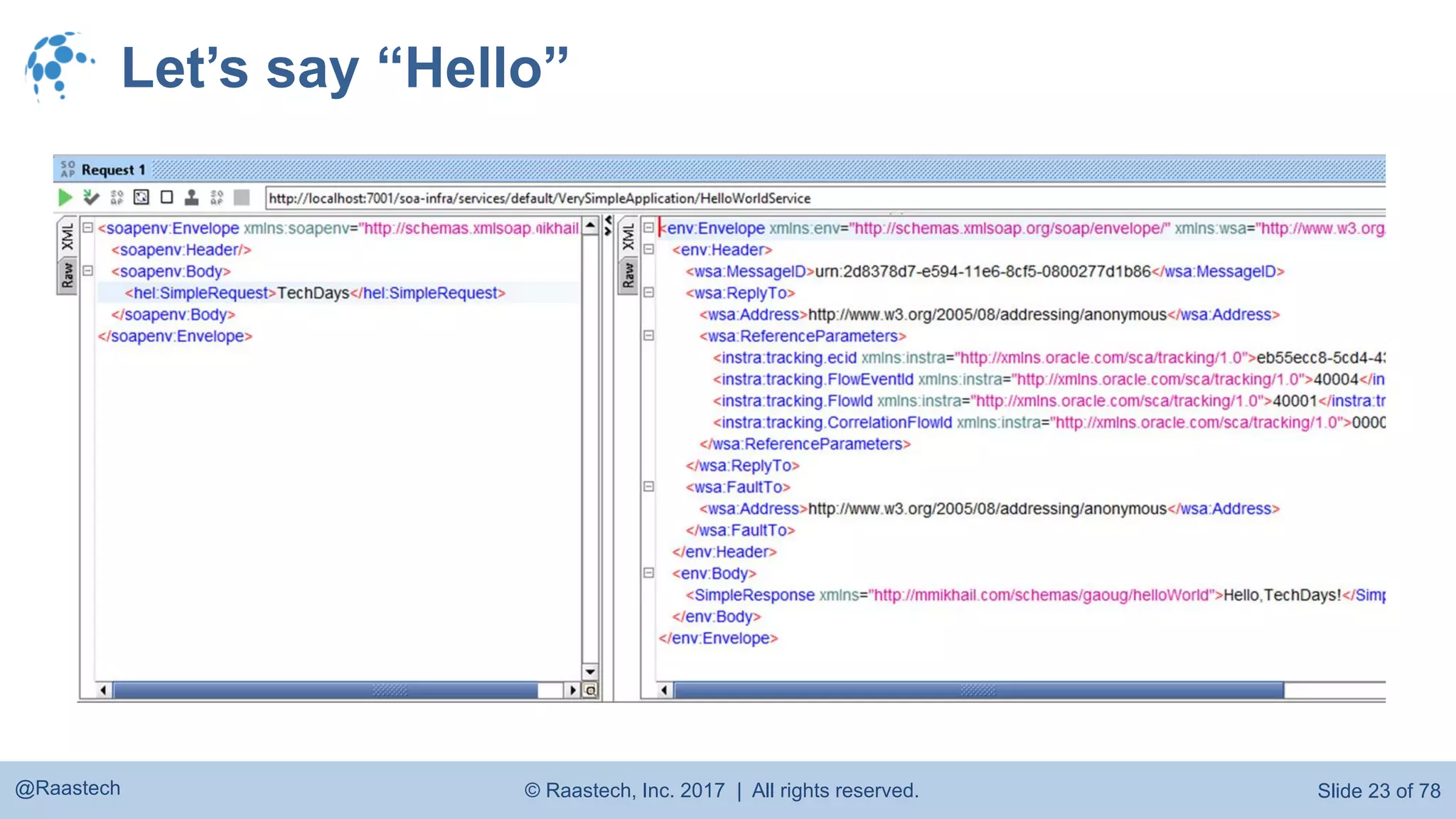Select the request panel XML tab

[x=67, y=237]
